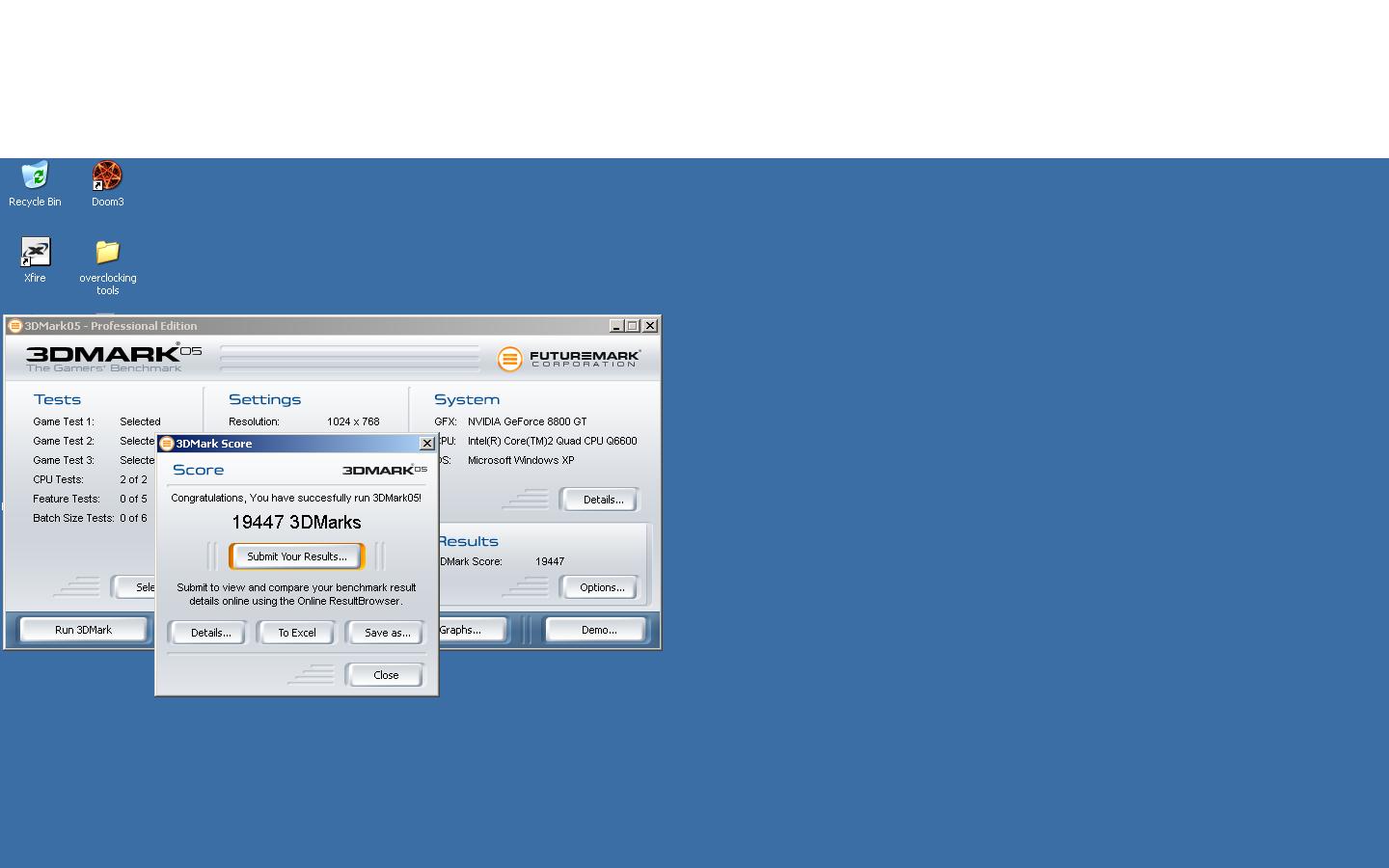Click the 3DMARK05 logo in main window

[114, 358]
